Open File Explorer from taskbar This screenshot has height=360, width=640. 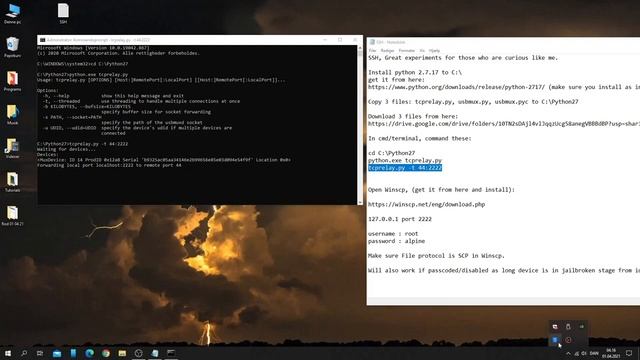122,353
